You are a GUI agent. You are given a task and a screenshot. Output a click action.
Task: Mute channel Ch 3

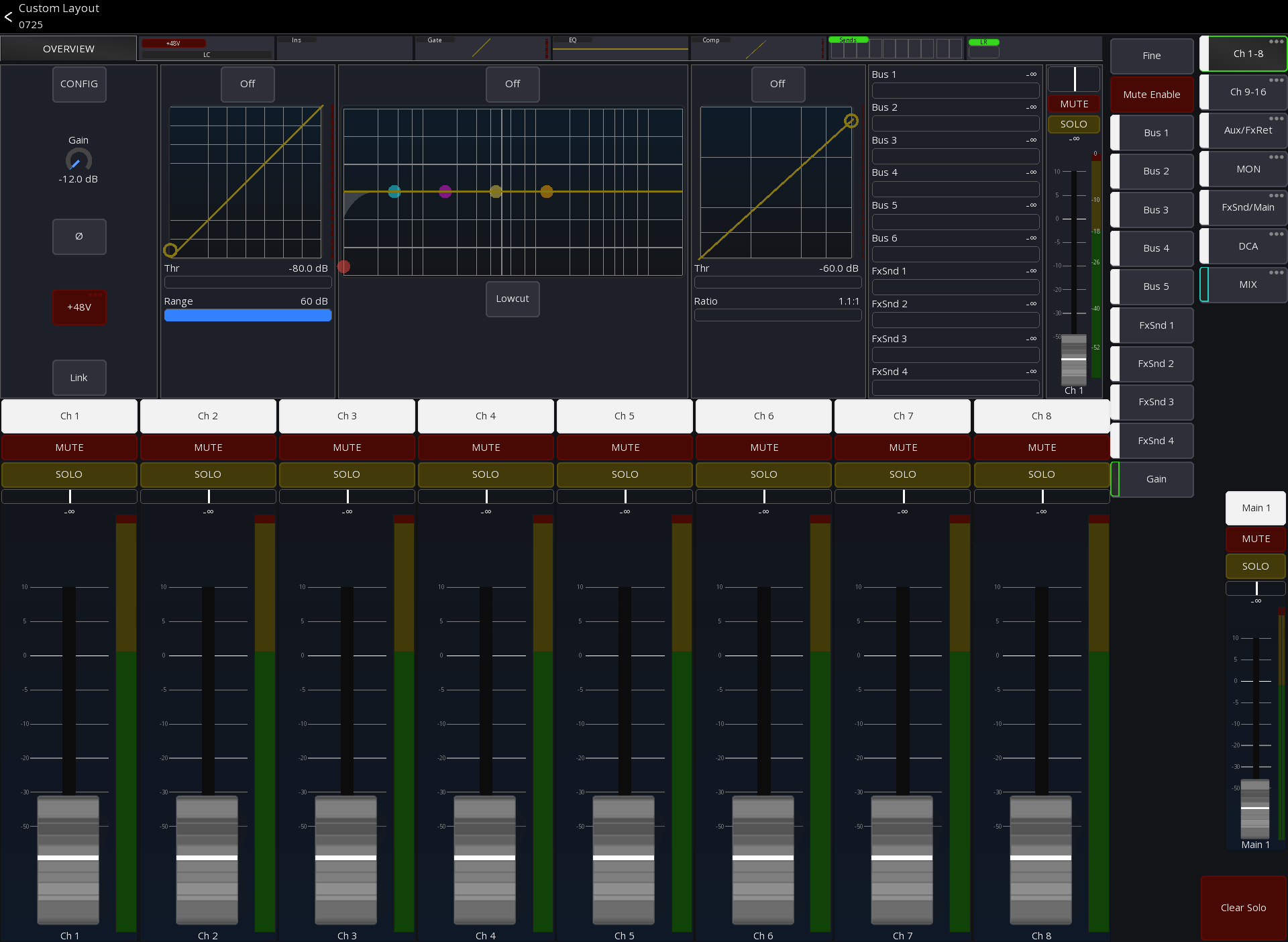tap(347, 448)
